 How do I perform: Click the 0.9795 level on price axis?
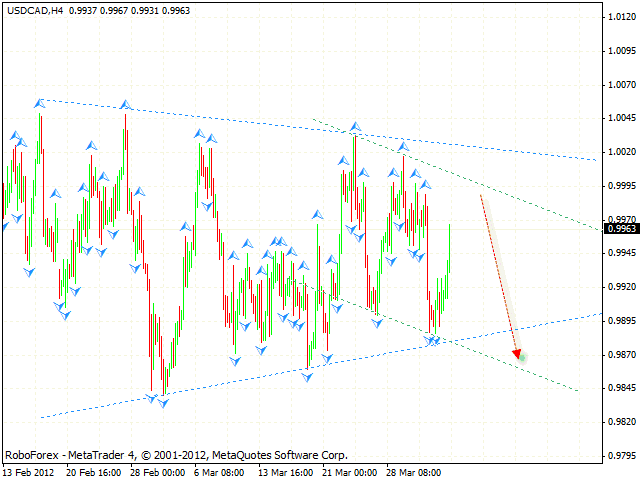[x=621, y=455]
